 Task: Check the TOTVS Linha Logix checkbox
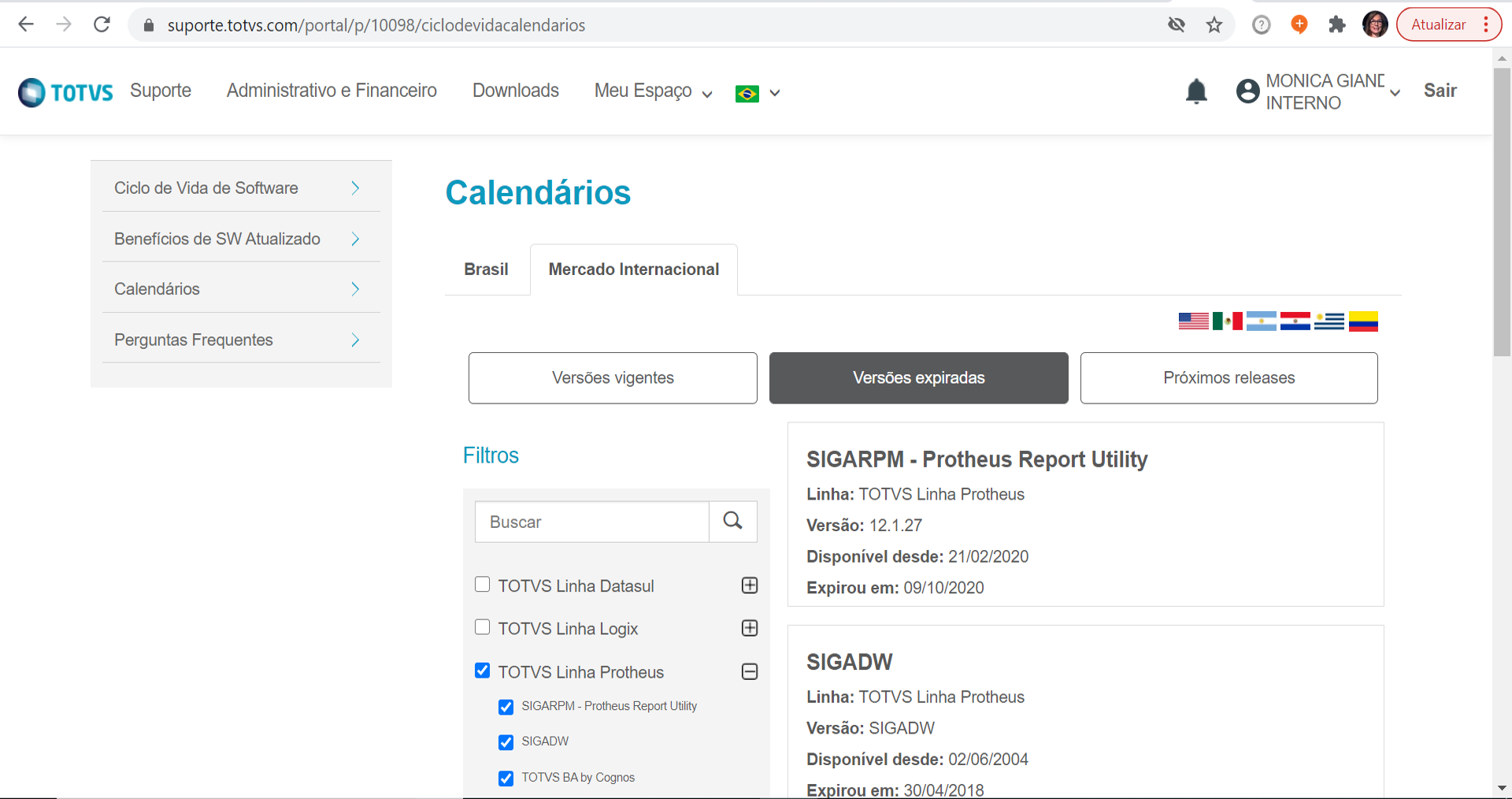483,627
